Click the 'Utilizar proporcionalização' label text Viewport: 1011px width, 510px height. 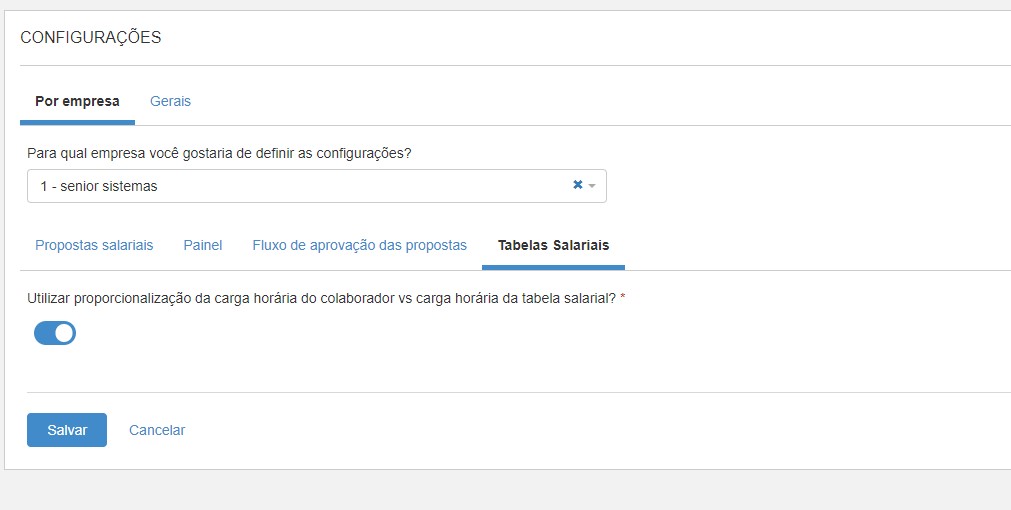[x=322, y=298]
